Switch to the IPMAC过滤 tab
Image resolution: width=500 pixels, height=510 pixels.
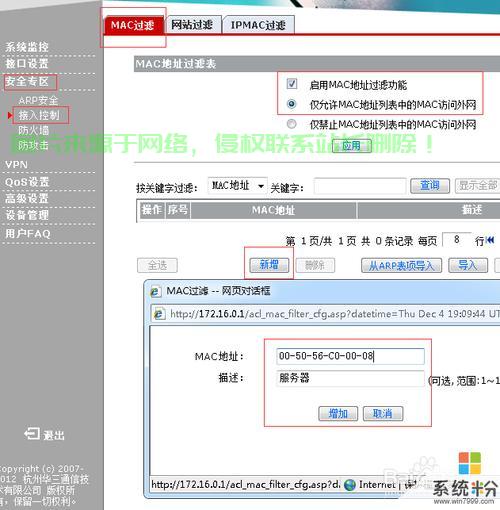point(258,25)
